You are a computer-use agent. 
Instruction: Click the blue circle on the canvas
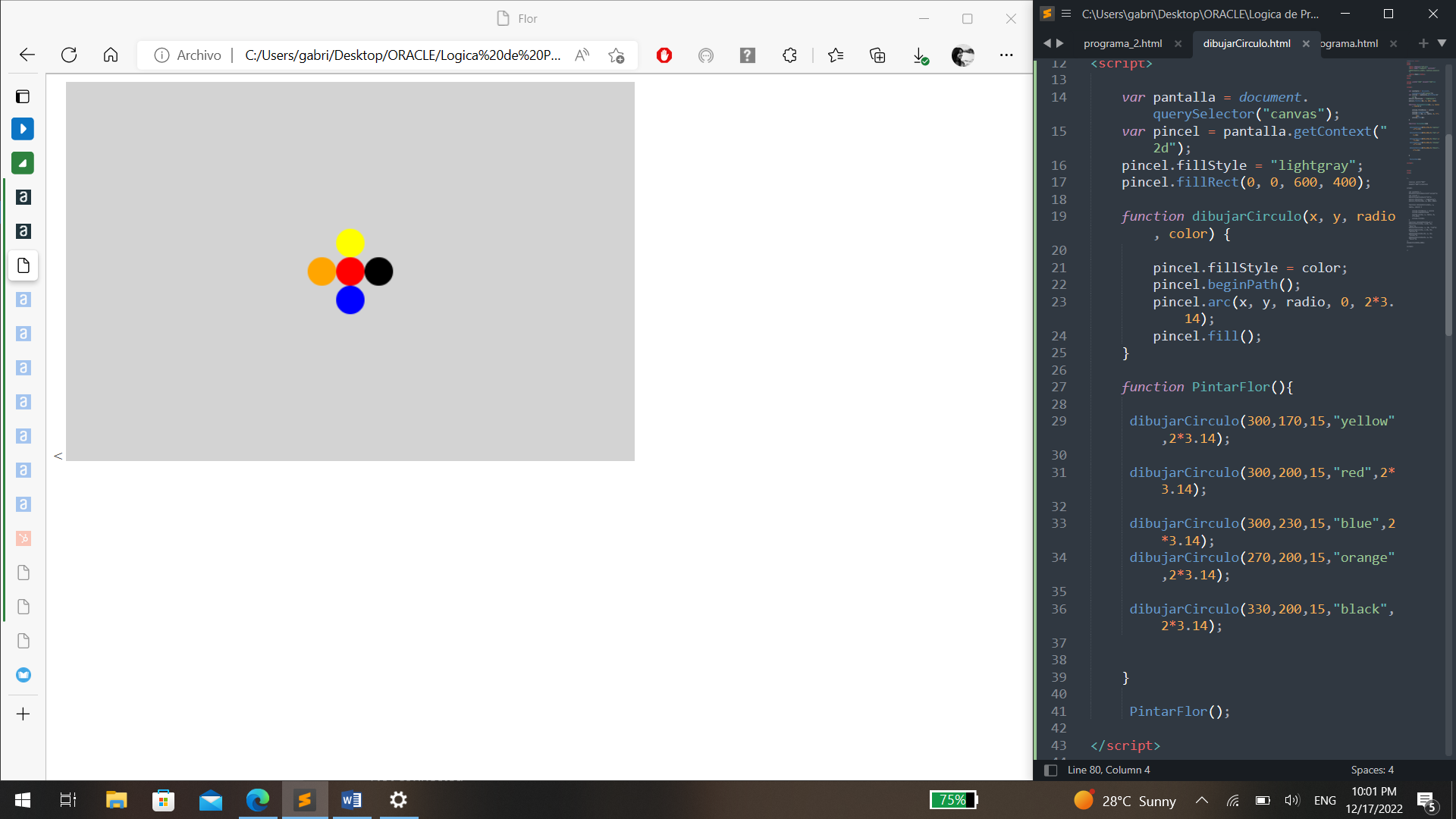tap(350, 300)
